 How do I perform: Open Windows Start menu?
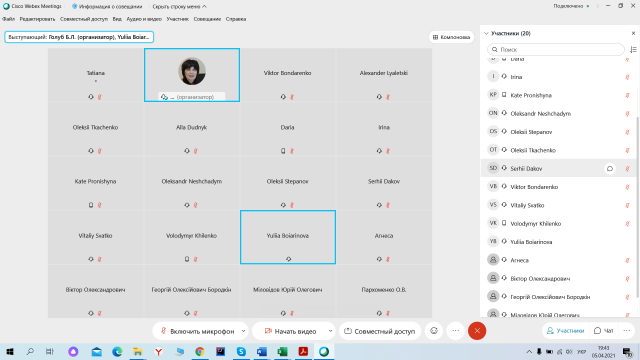click(x=10, y=351)
